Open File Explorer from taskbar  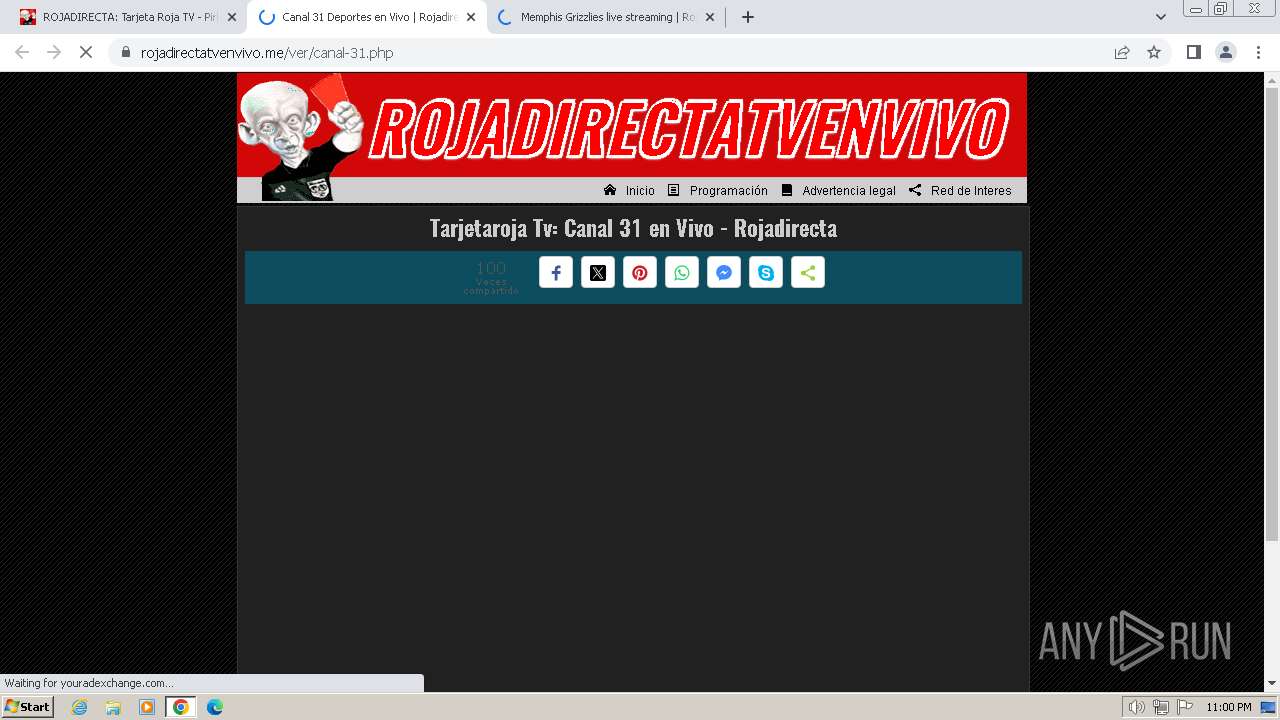pos(113,707)
